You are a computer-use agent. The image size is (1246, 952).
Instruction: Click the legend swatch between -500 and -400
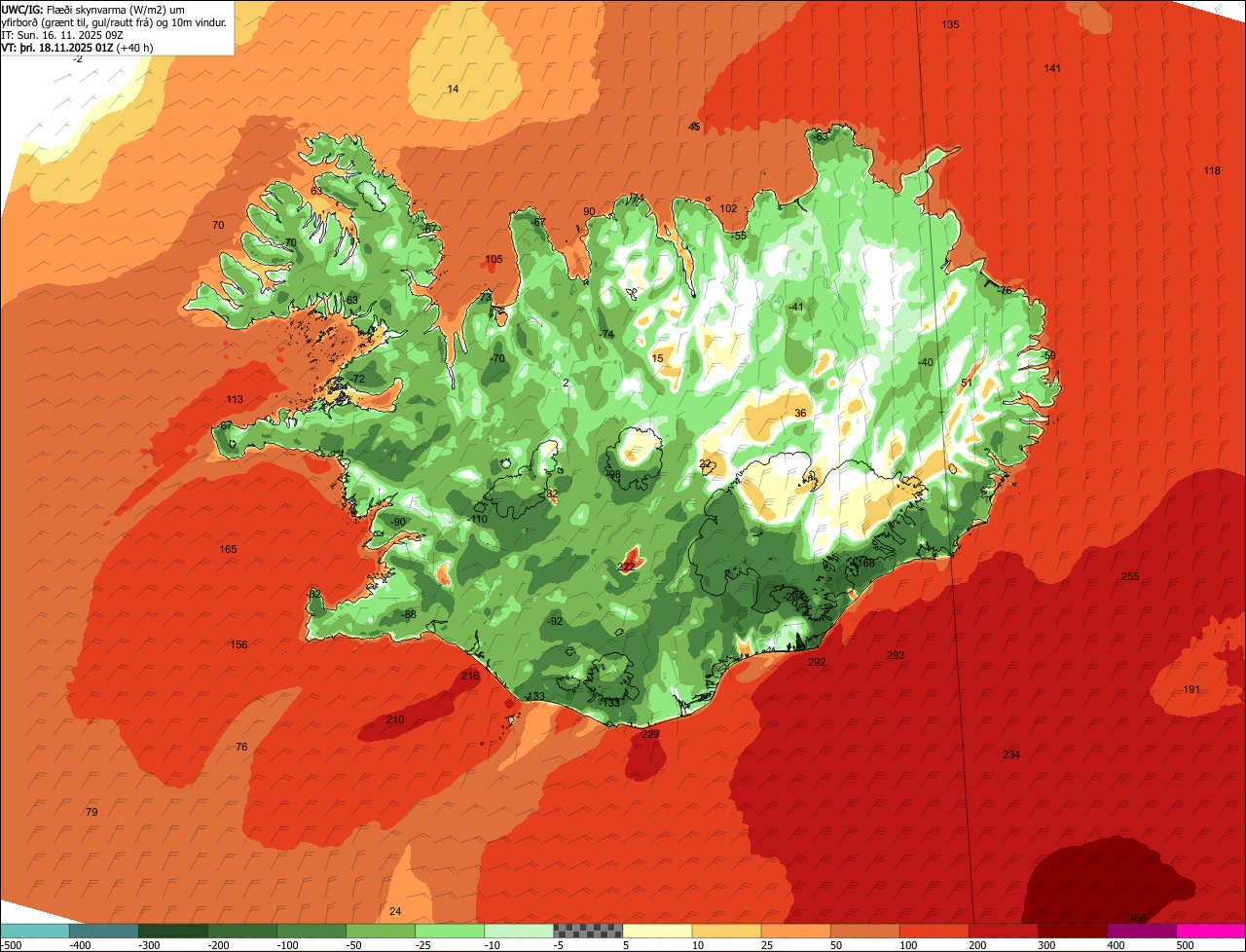[x=34, y=930]
